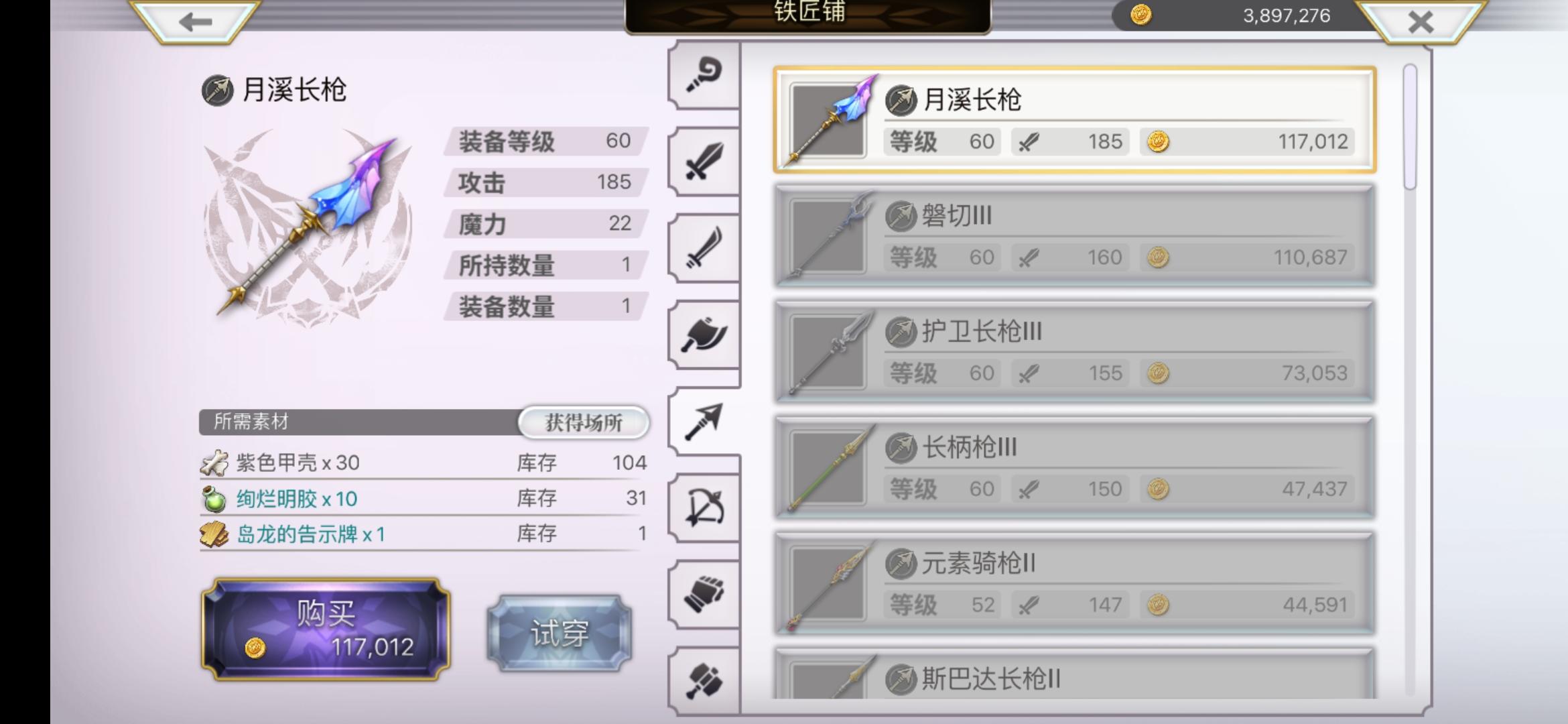
Task: Select the axe weapon category tab
Action: coord(704,335)
